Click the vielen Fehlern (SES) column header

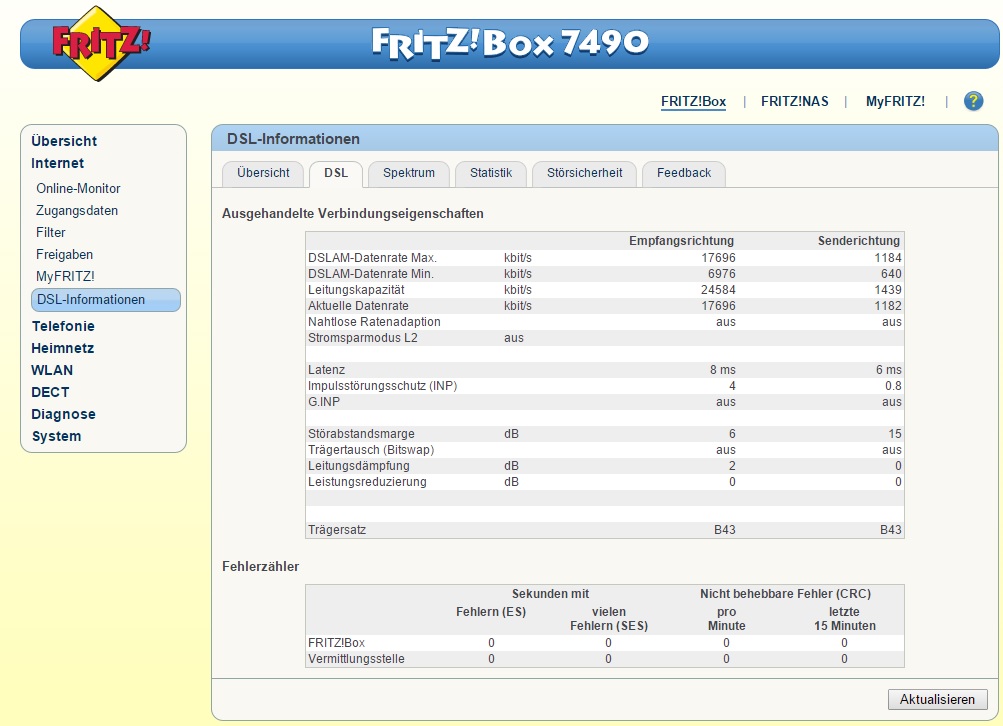(x=609, y=619)
